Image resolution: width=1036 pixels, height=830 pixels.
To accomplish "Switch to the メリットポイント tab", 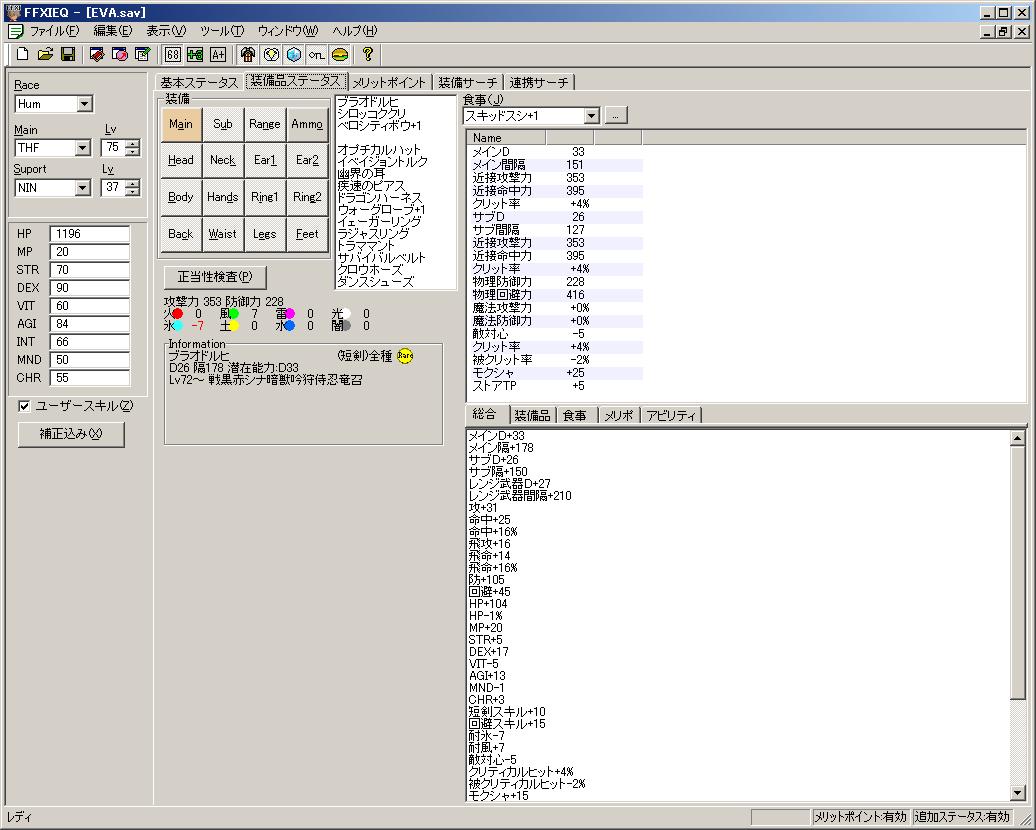I will tap(389, 83).
